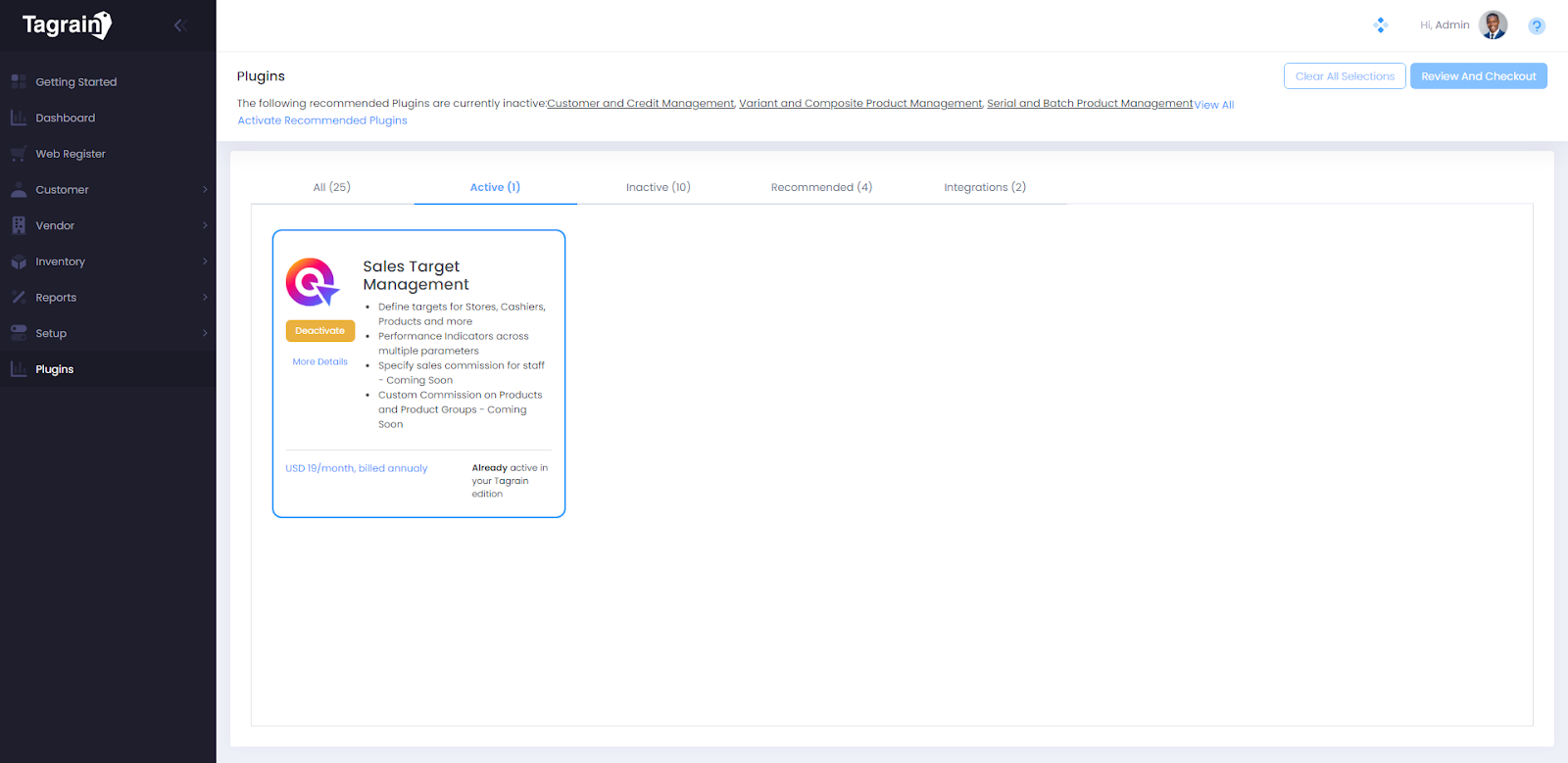Open the help question mark icon

(1537, 26)
